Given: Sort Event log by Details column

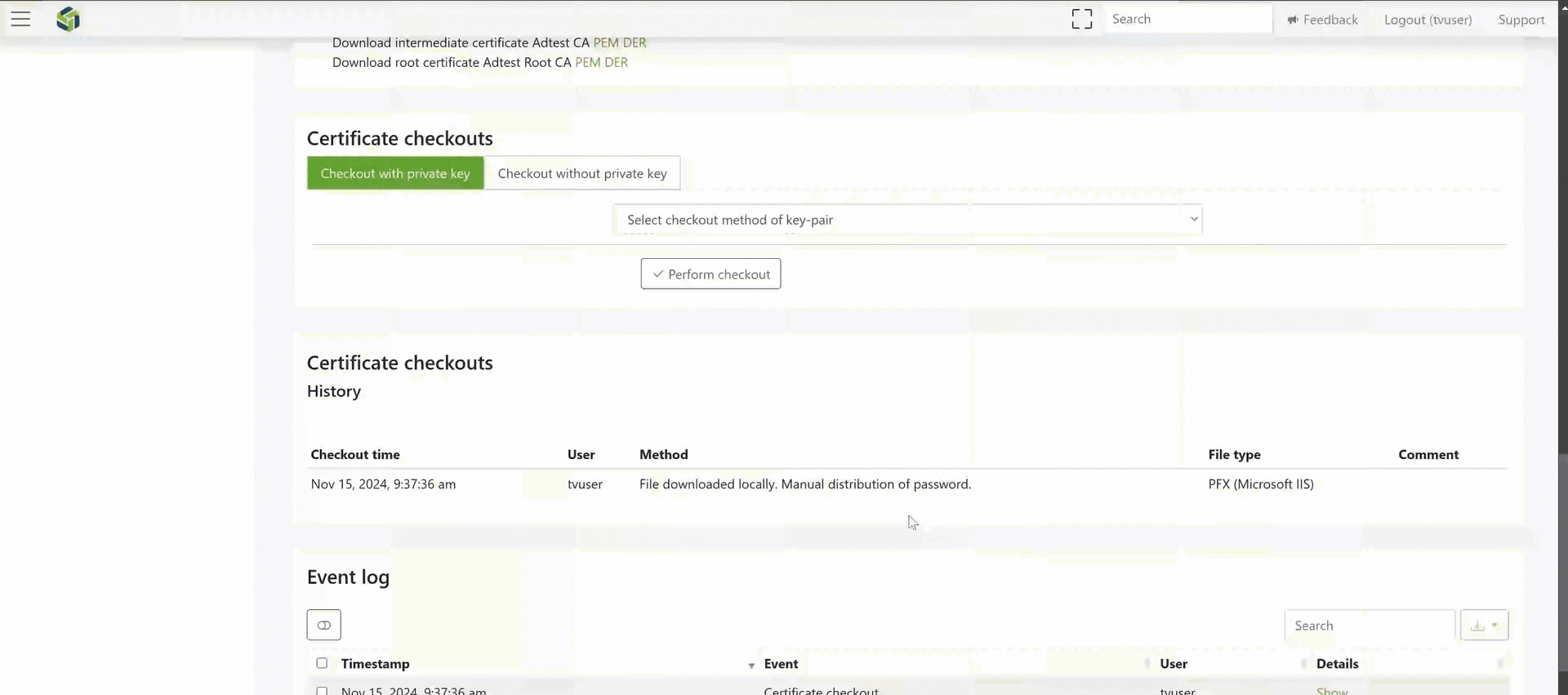Looking at the screenshot, I should pyautogui.click(x=1338, y=664).
